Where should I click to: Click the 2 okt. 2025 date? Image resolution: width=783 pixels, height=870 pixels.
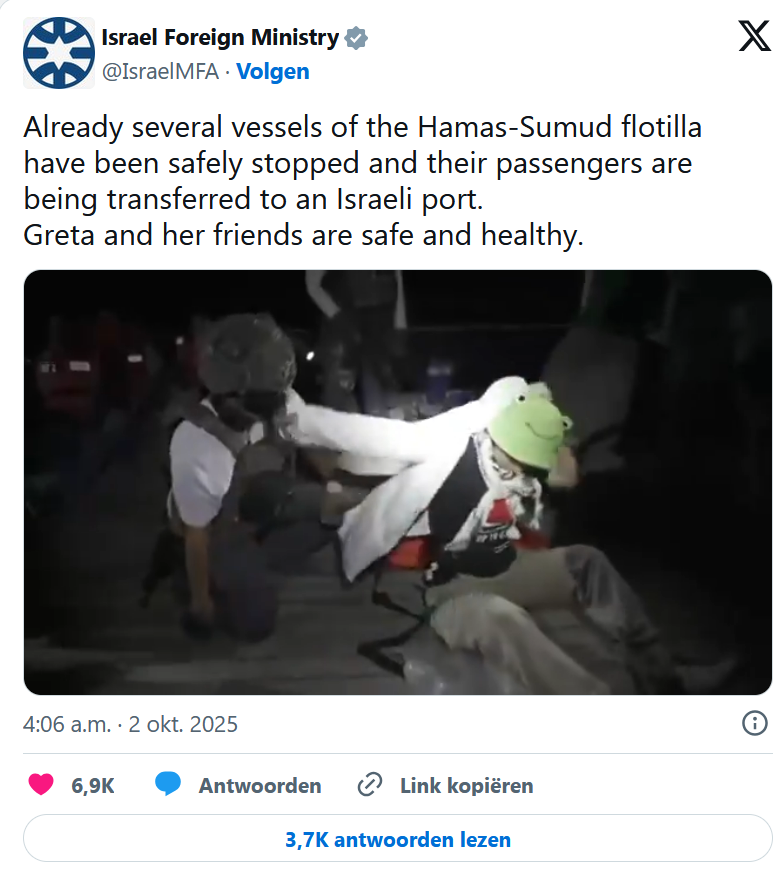click(183, 724)
